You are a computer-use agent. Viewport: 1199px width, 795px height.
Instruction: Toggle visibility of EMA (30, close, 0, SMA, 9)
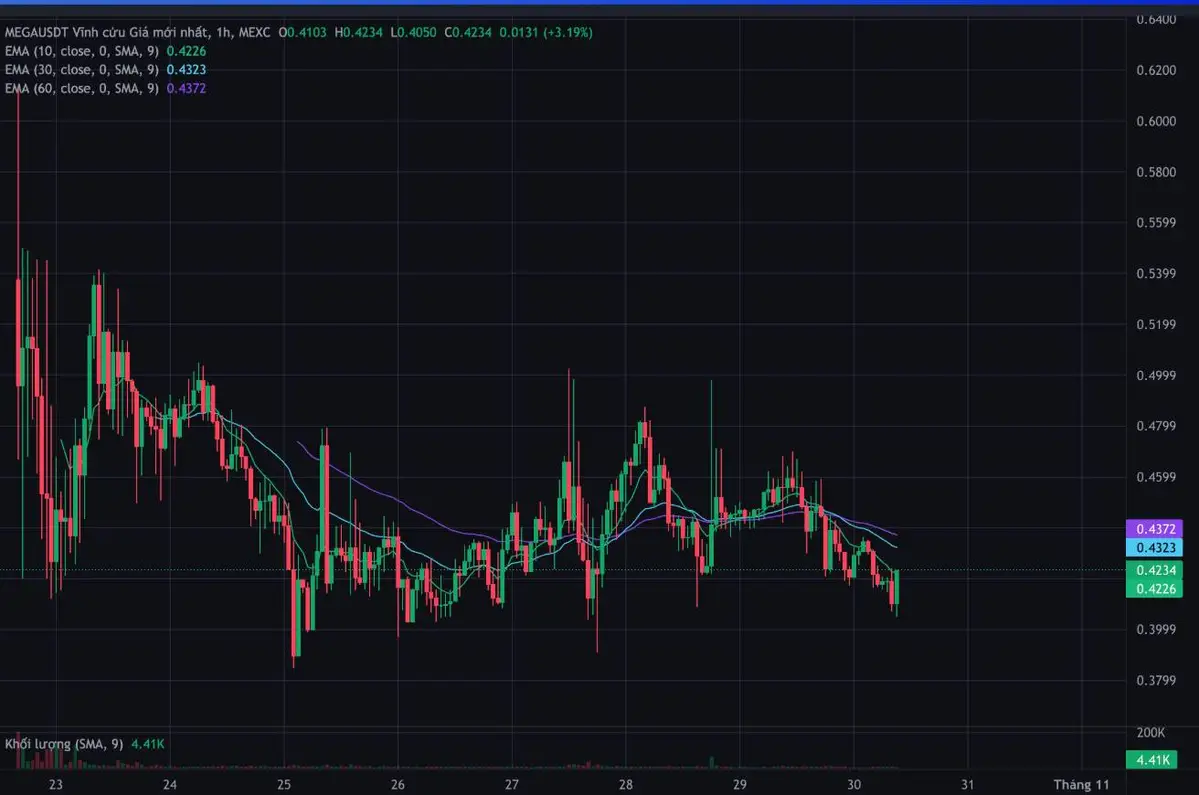tap(80, 69)
